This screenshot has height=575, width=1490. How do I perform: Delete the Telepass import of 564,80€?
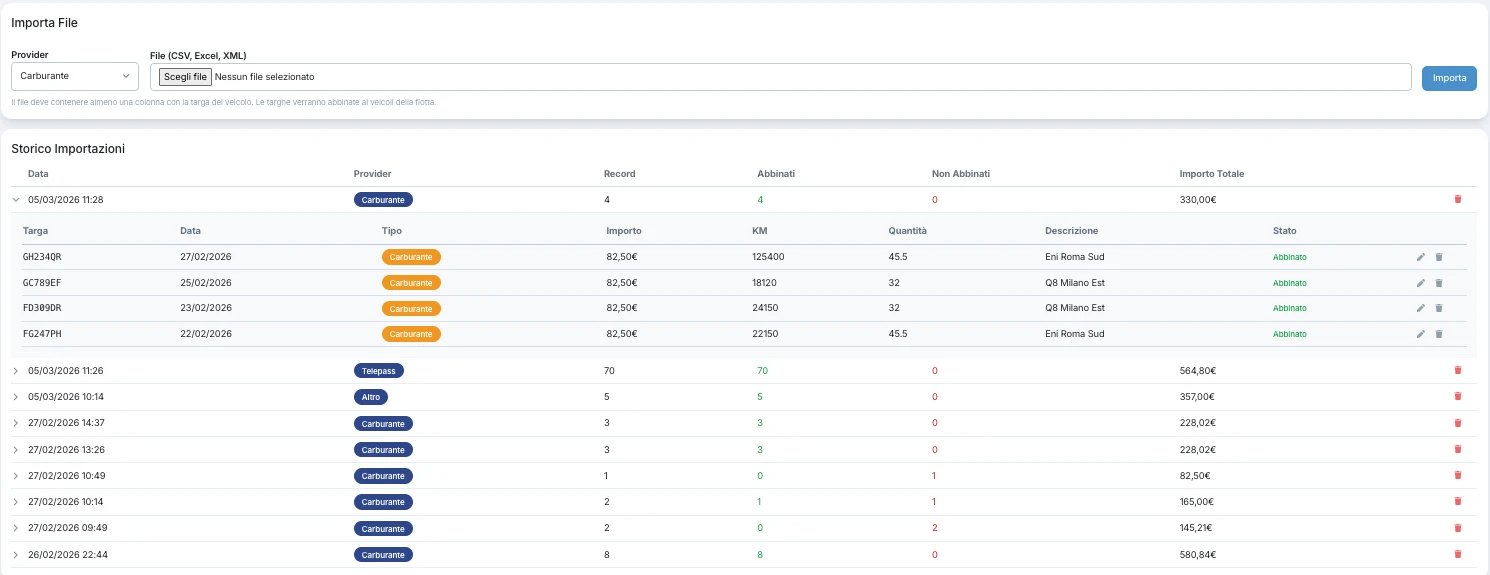pyautogui.click(x=1457, y=370)
